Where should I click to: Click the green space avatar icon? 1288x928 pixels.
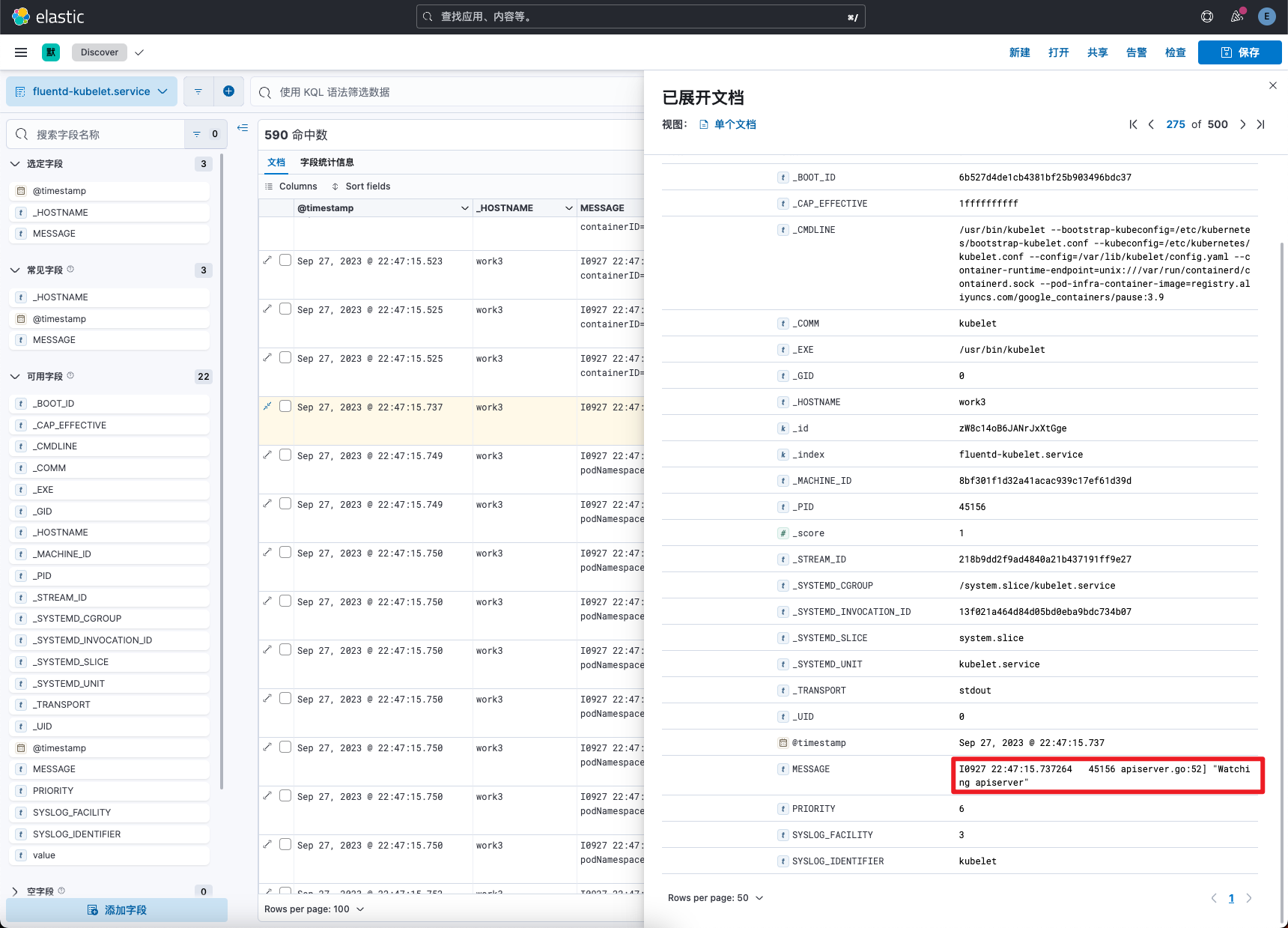click(x=51, y=52)
